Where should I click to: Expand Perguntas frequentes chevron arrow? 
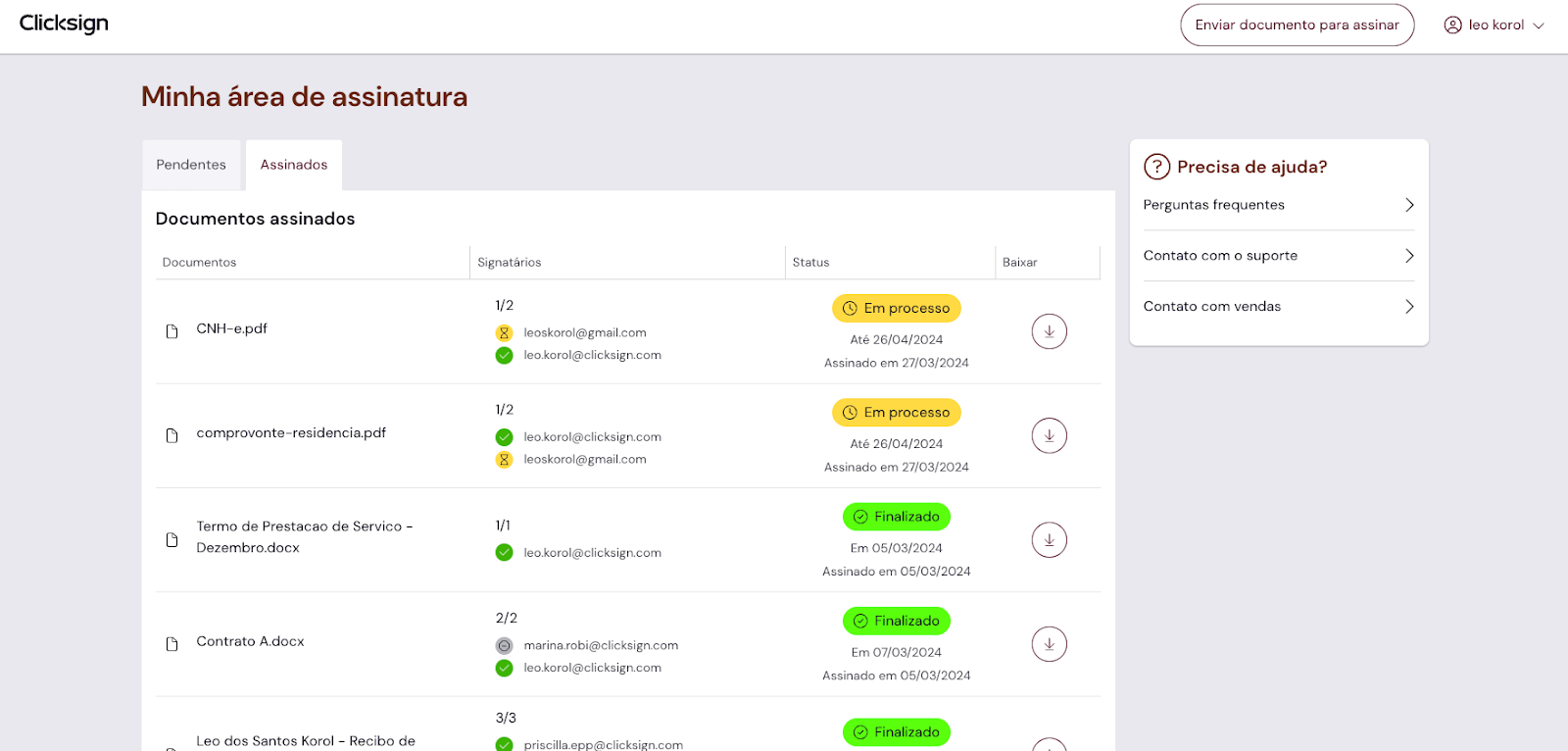coord(1409,205)
